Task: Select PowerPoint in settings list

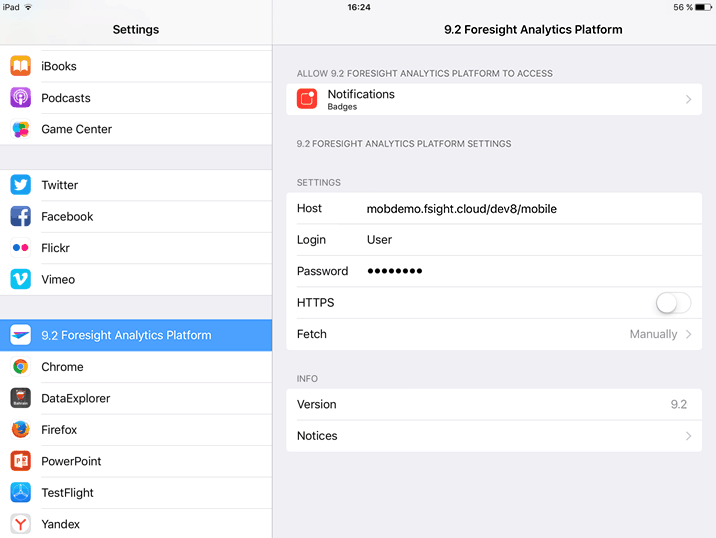Action: click(71, 461)
